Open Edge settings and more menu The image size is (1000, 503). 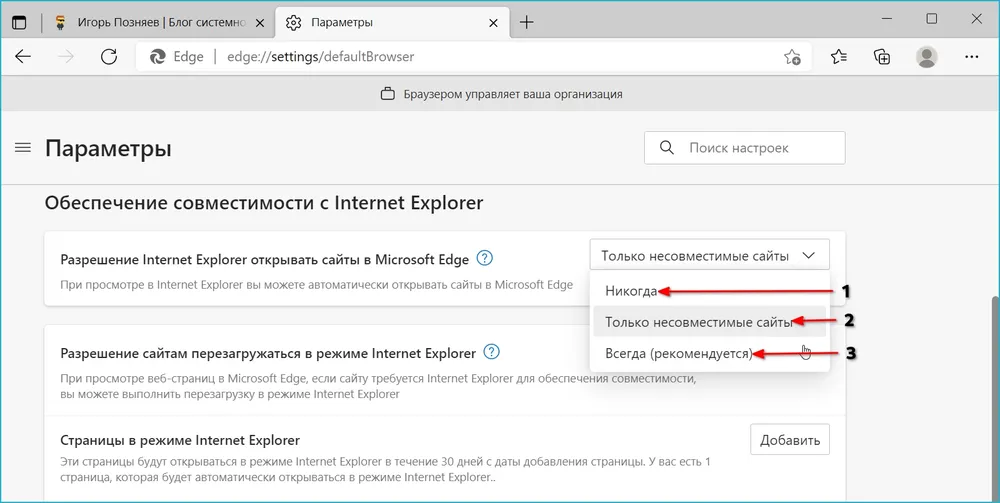pos(971,57)
